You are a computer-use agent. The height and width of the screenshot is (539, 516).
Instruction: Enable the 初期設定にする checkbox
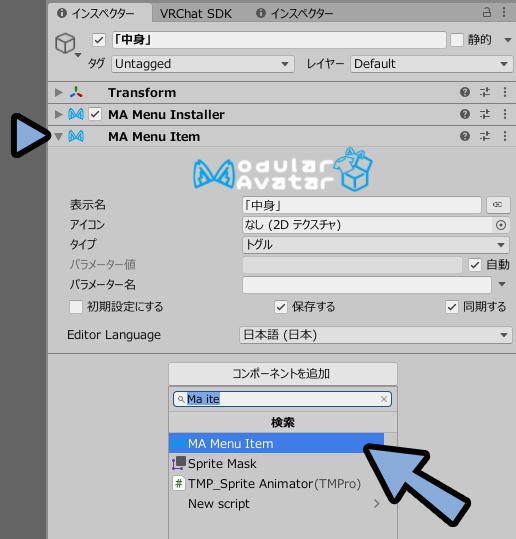(x=76, y=307)
